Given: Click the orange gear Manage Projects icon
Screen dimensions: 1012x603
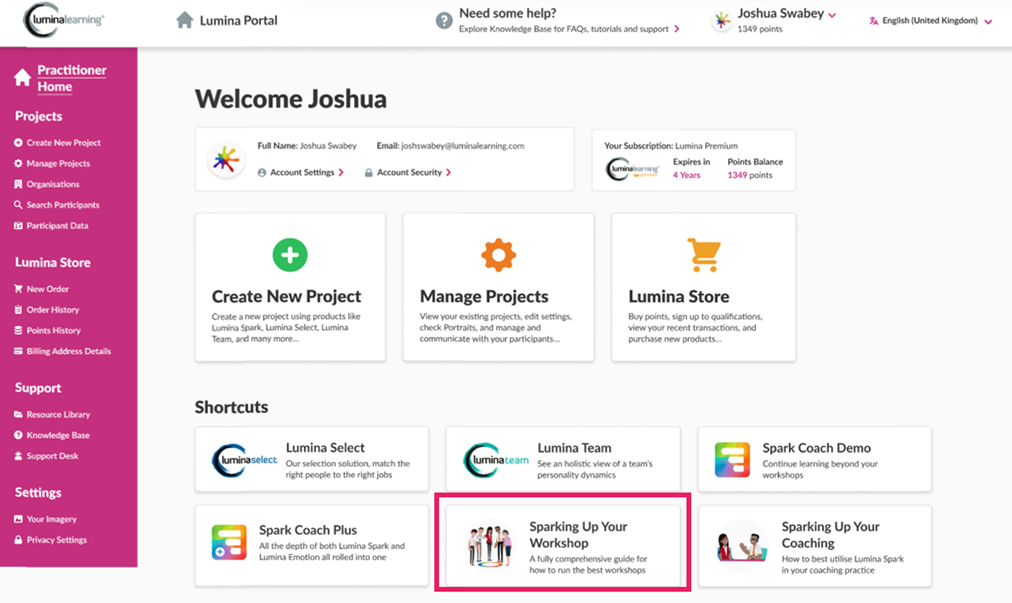Looking at the screenshot, I should [498, 255].
